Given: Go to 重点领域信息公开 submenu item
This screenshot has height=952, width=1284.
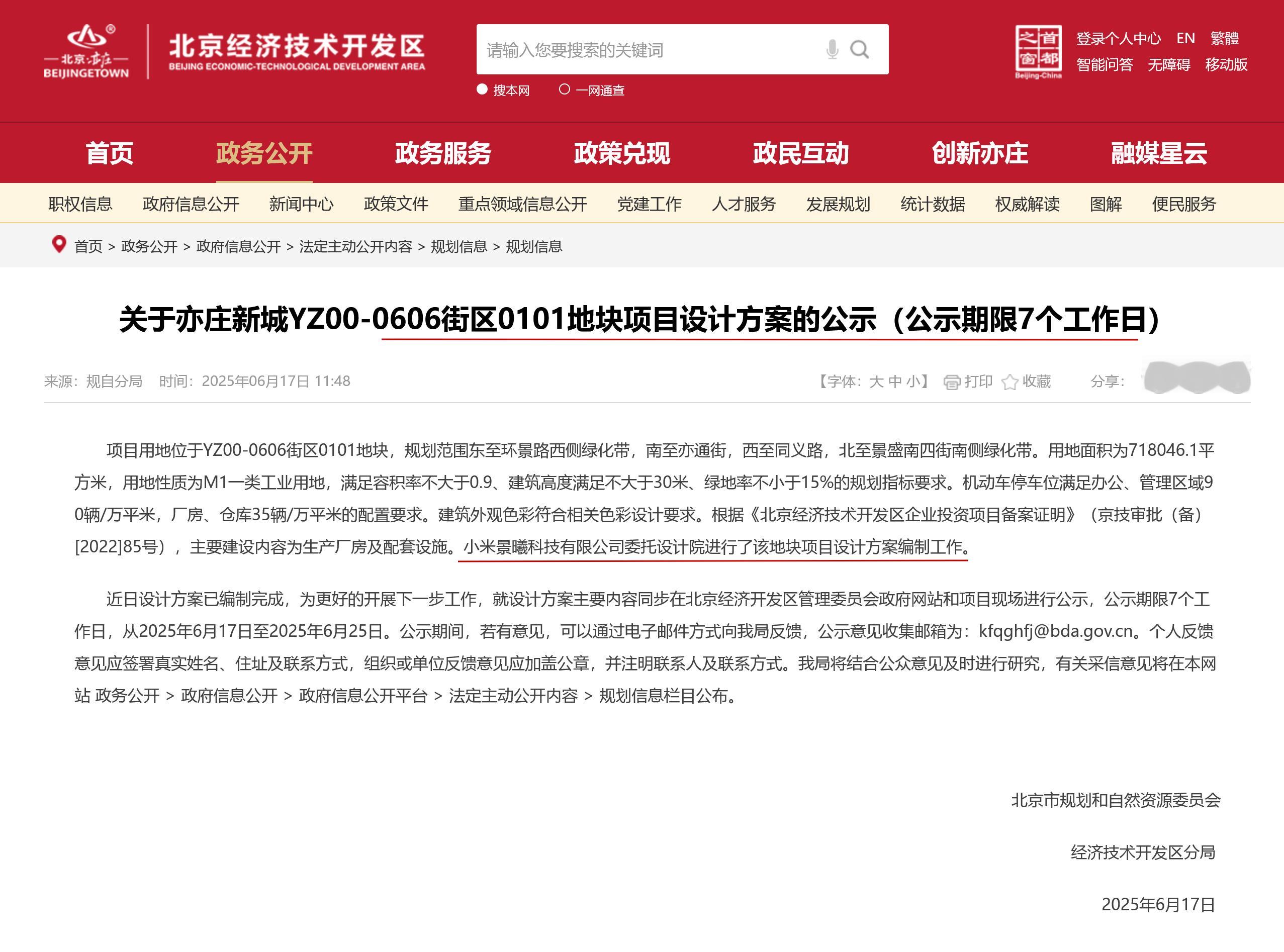Looking at the screenshot, I should [x=523, y=204].
